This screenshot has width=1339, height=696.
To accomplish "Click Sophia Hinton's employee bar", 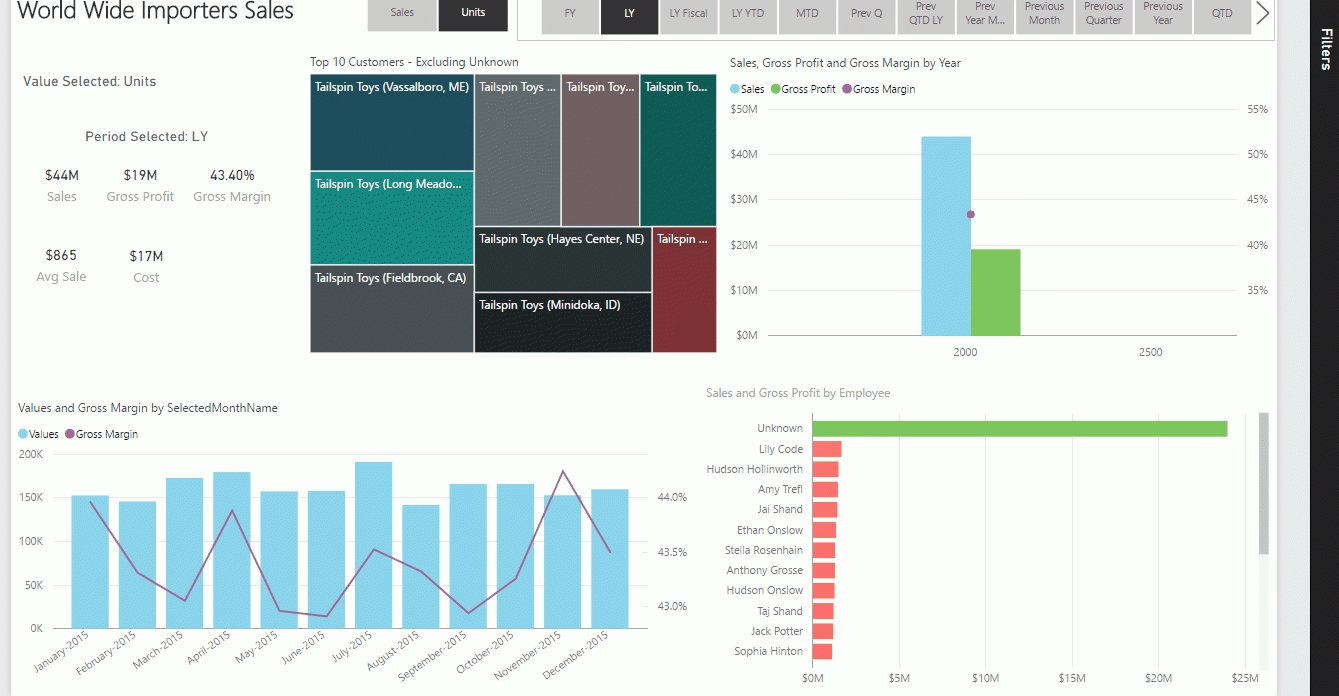I will tap(822, 651).
